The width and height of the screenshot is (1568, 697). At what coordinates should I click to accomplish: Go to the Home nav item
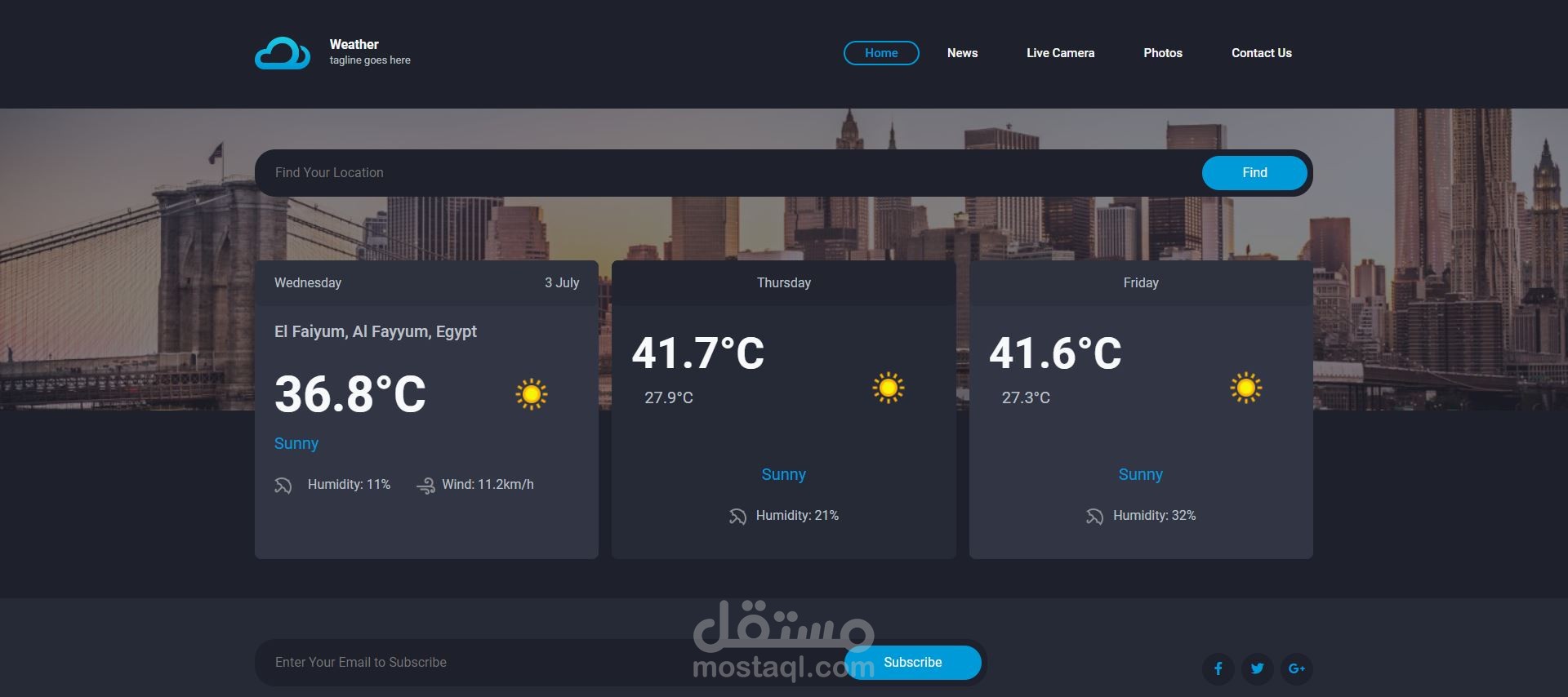(x=881, y=53)
